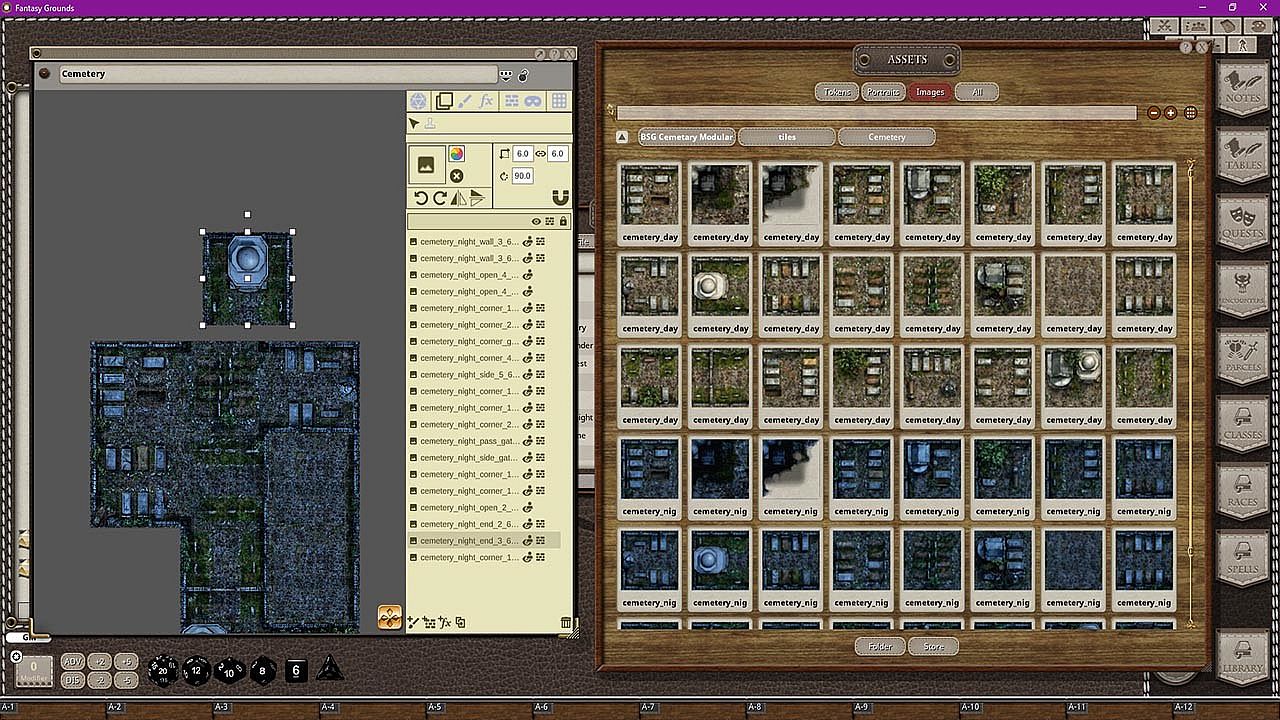The image size is (1280, 720).
Task: Navigate up with the Assets arrow button
Action: point(622,137)
